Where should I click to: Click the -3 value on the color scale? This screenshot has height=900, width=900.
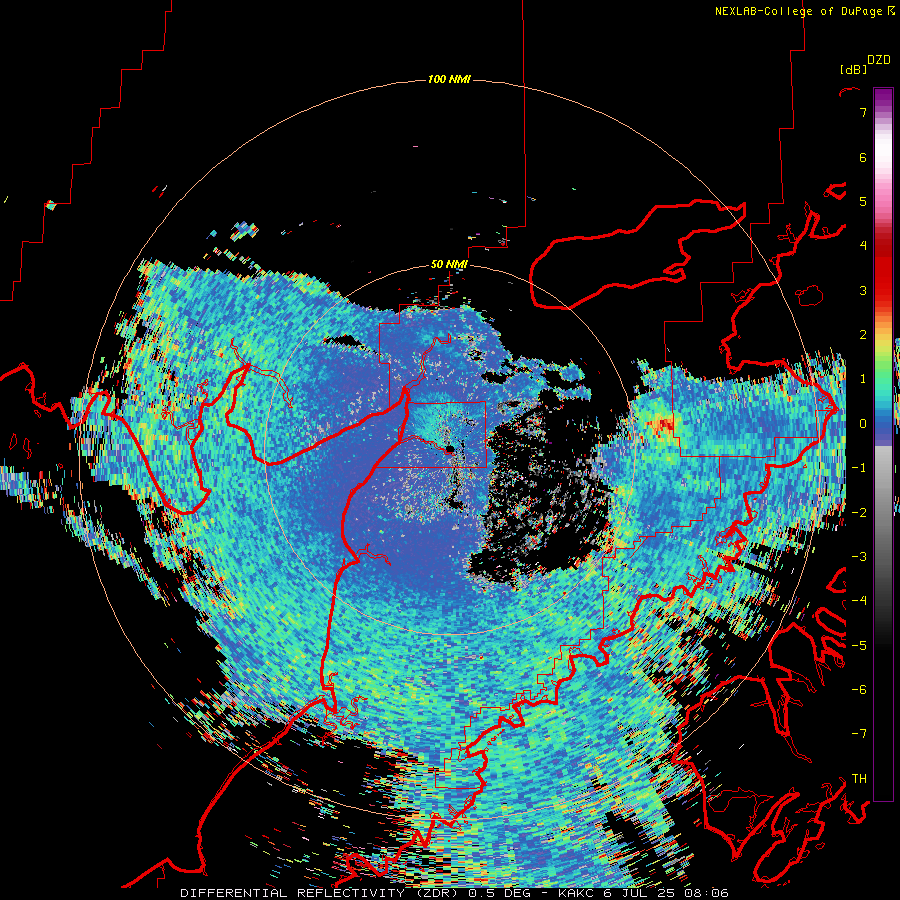click(859, 557)
